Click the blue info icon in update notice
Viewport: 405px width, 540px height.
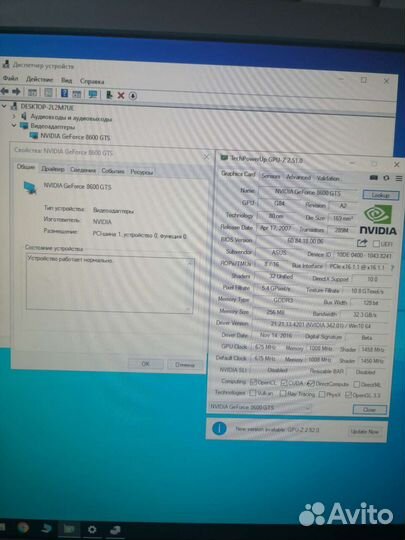point(219,428)
